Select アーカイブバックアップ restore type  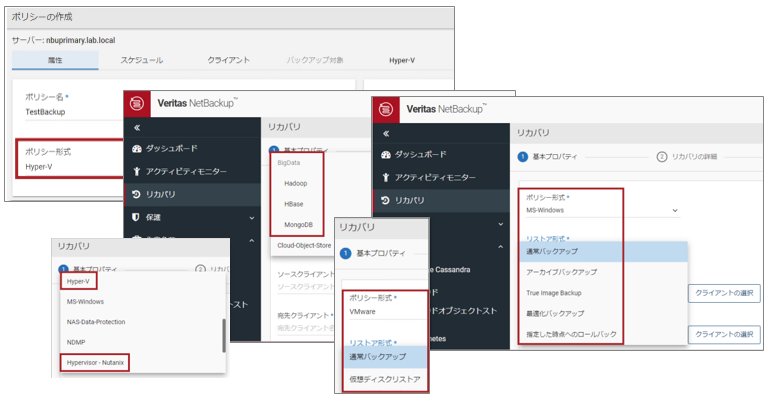pos(561,272)
